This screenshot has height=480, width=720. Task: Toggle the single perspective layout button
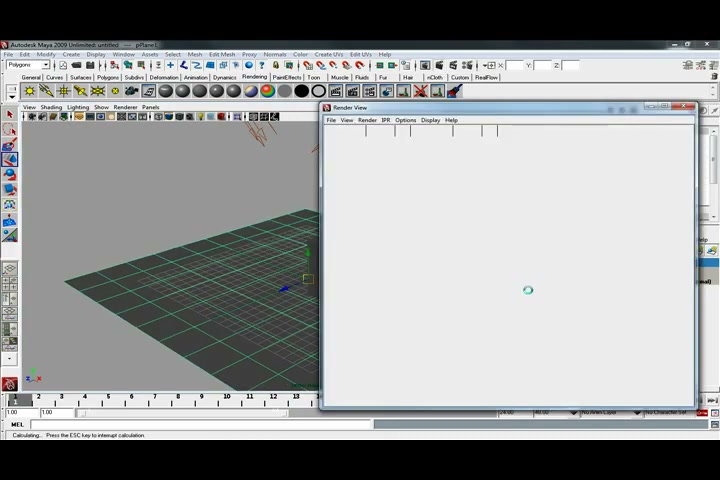click(x=10, y=268)
